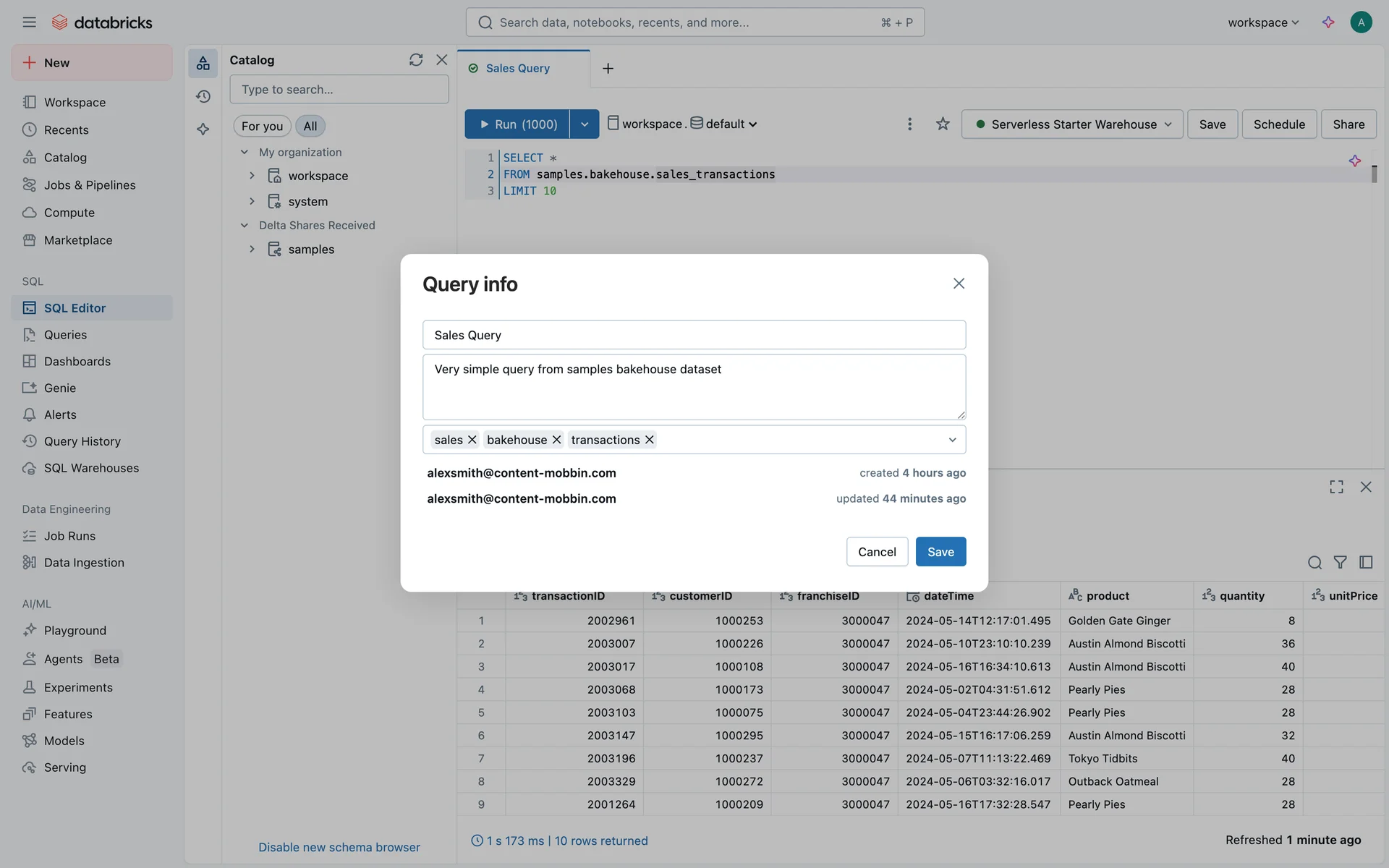
Task: Cancel the Query info dialog
Action: [x=877, y=552]
